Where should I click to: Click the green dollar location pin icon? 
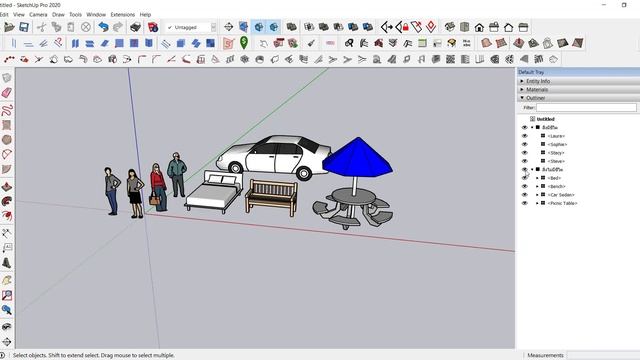click(244, 42)
